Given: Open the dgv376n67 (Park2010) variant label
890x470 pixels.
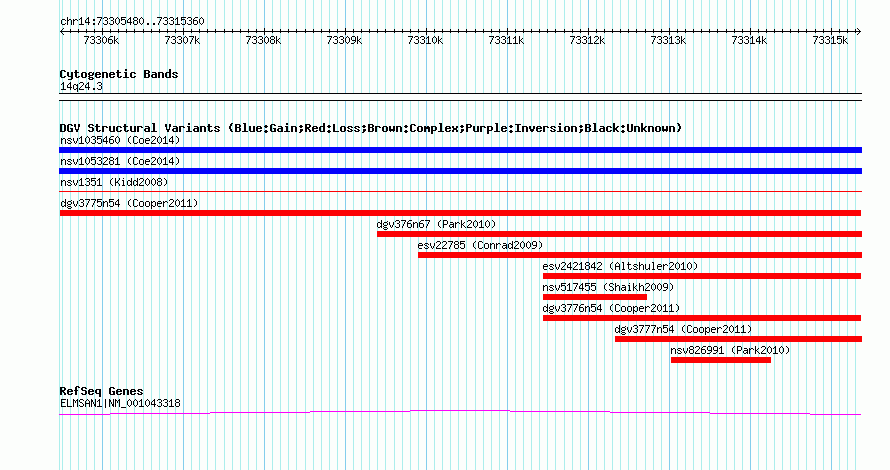Looking at the screenshot, I should click(x=436, y=224).
